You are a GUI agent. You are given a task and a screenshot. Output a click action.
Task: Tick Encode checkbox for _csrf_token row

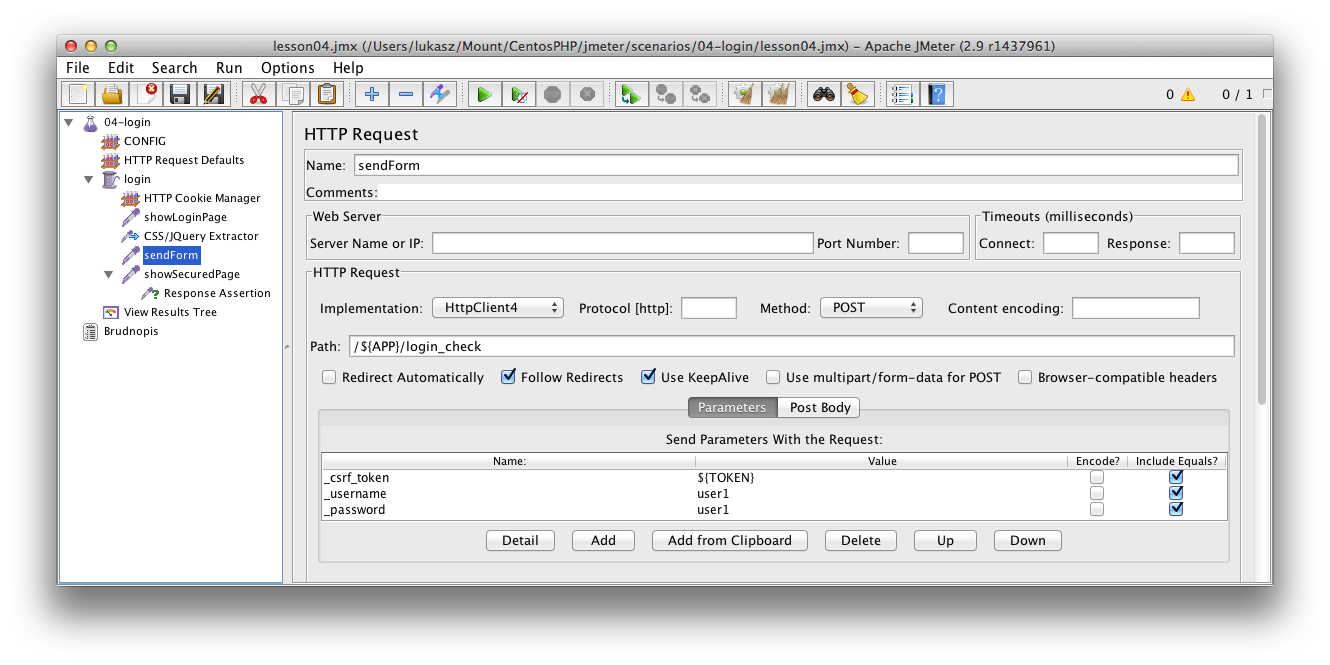[x=1097, y=478]
